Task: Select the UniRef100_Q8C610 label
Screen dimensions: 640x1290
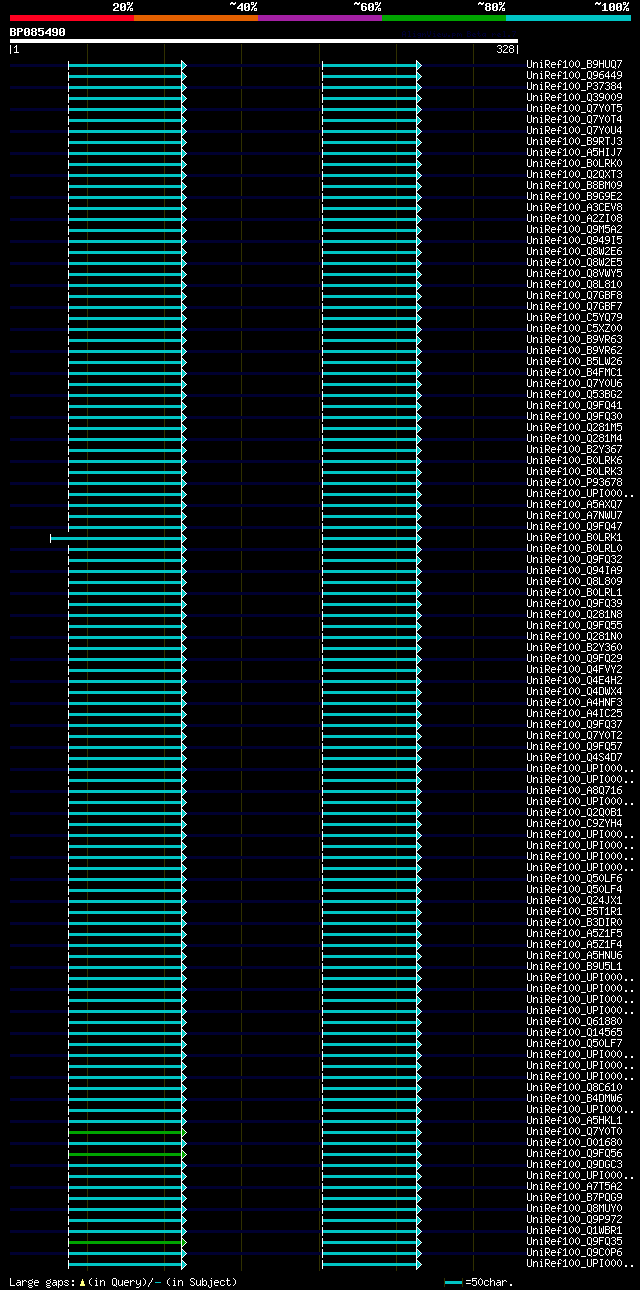Action: (575, 1088)
